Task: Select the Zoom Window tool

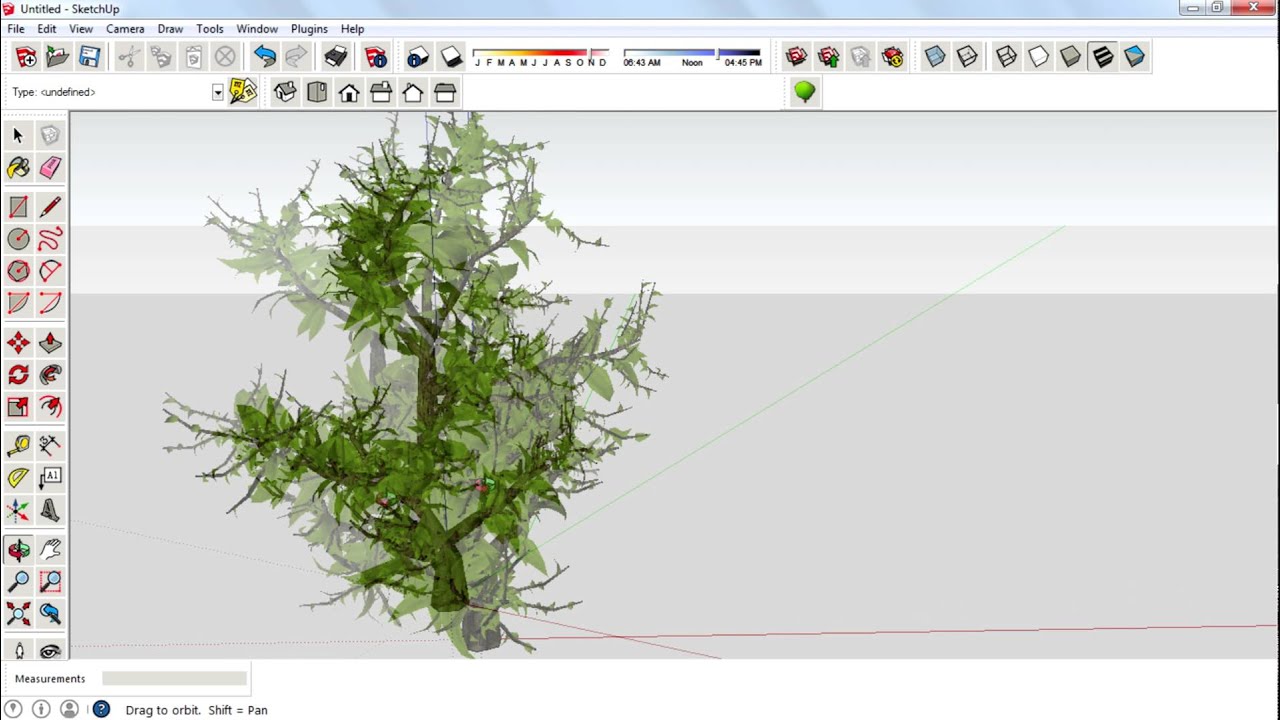Action: [50, 581]
